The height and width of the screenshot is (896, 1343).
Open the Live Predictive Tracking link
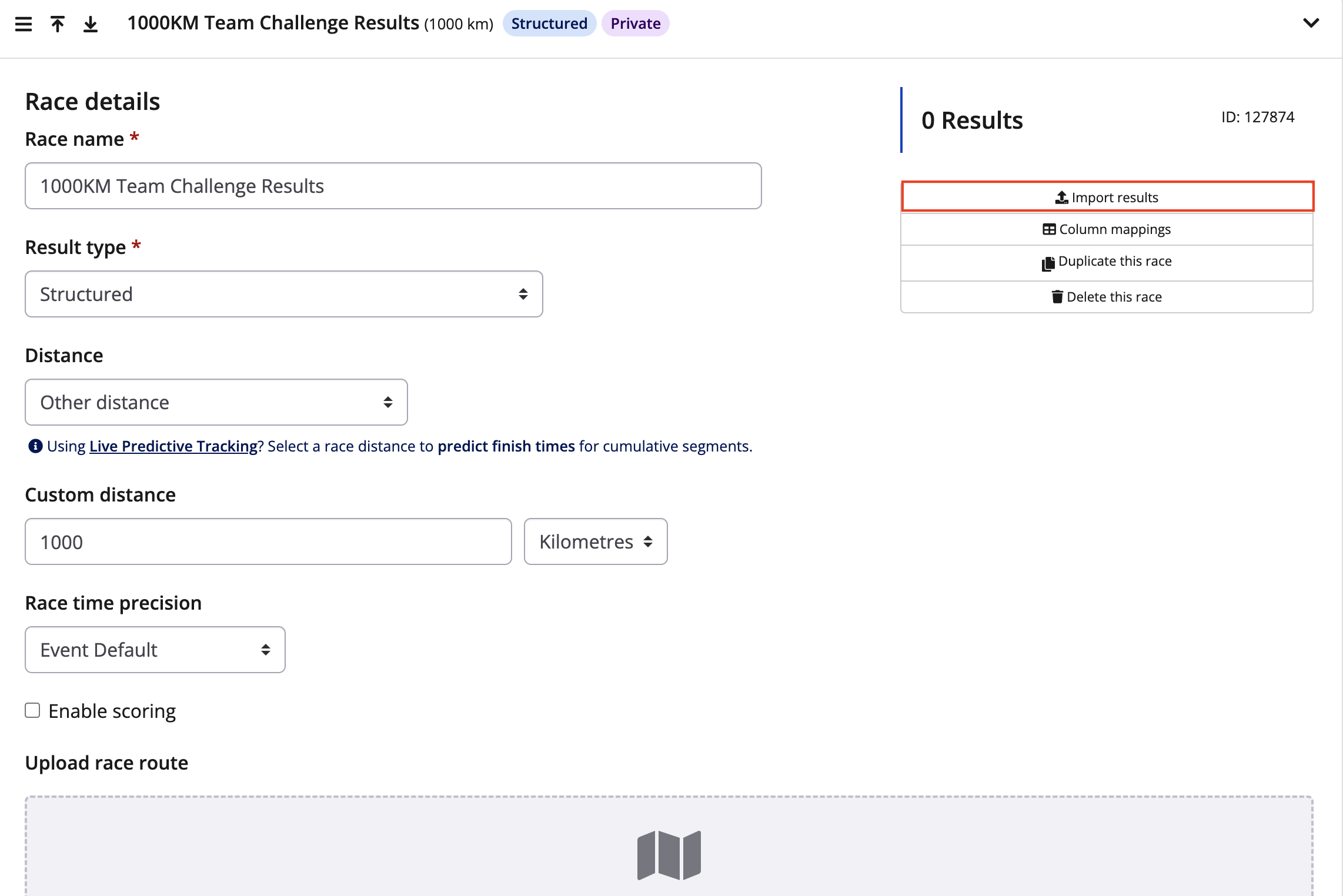coord(173,446)
